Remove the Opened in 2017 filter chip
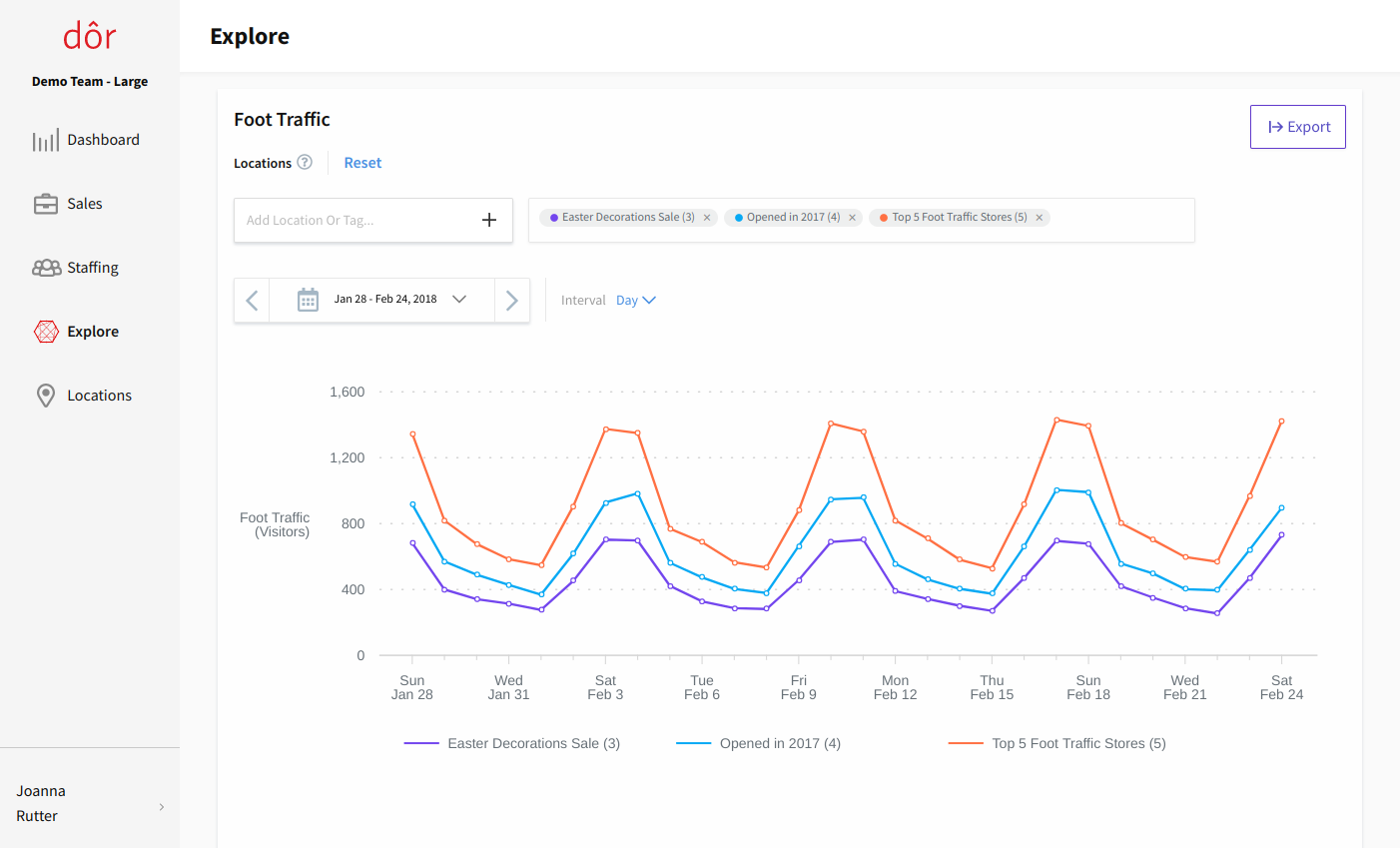This screenshot has height=848, width=1400. [x=852, y=217]
